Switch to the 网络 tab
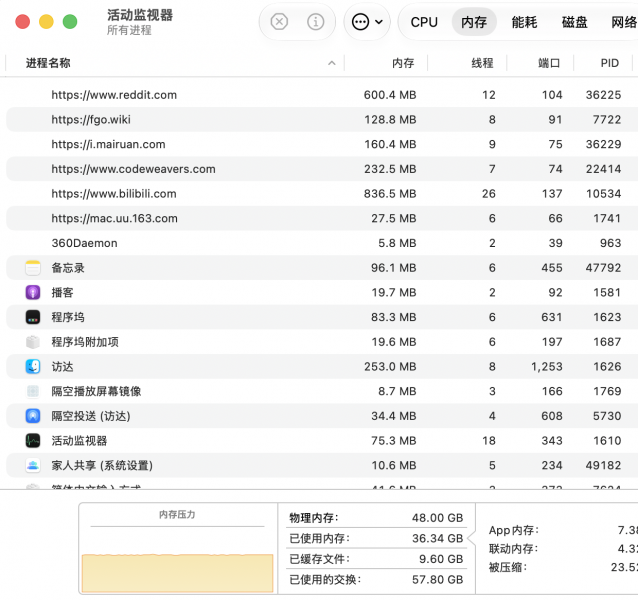This screenshot has height=600, width=638. point(624,22)
